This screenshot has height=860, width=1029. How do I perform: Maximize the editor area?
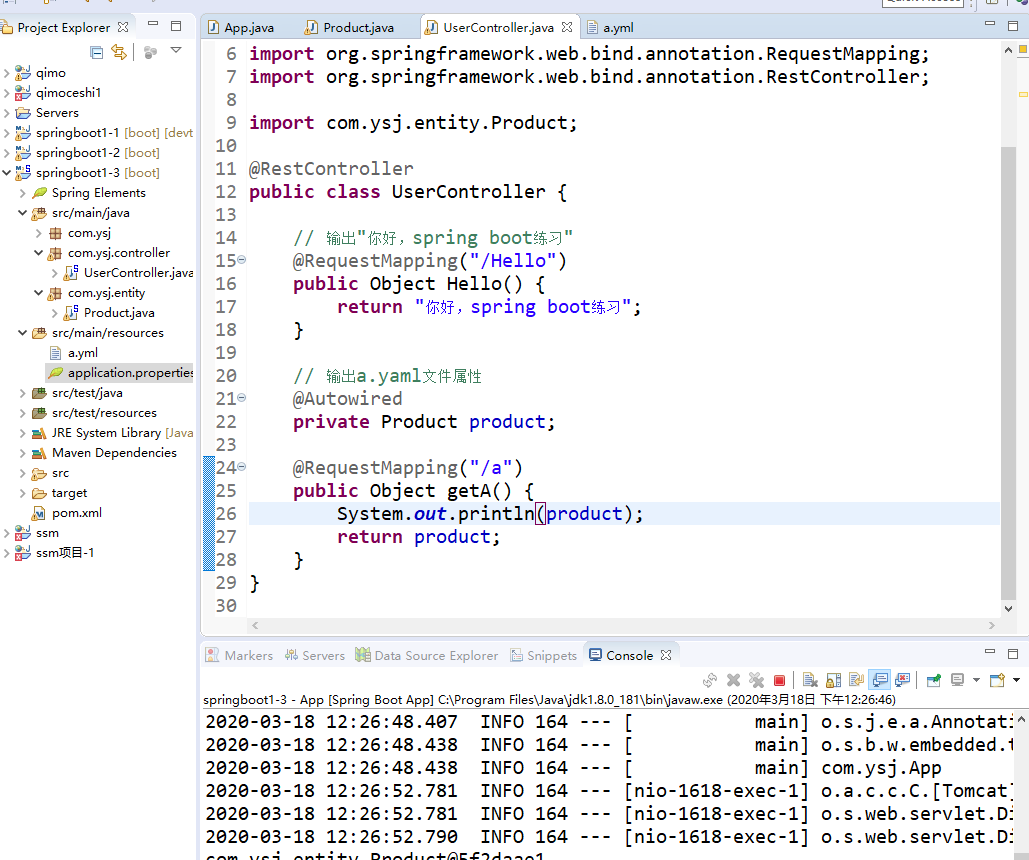(x=1013, y=26)
